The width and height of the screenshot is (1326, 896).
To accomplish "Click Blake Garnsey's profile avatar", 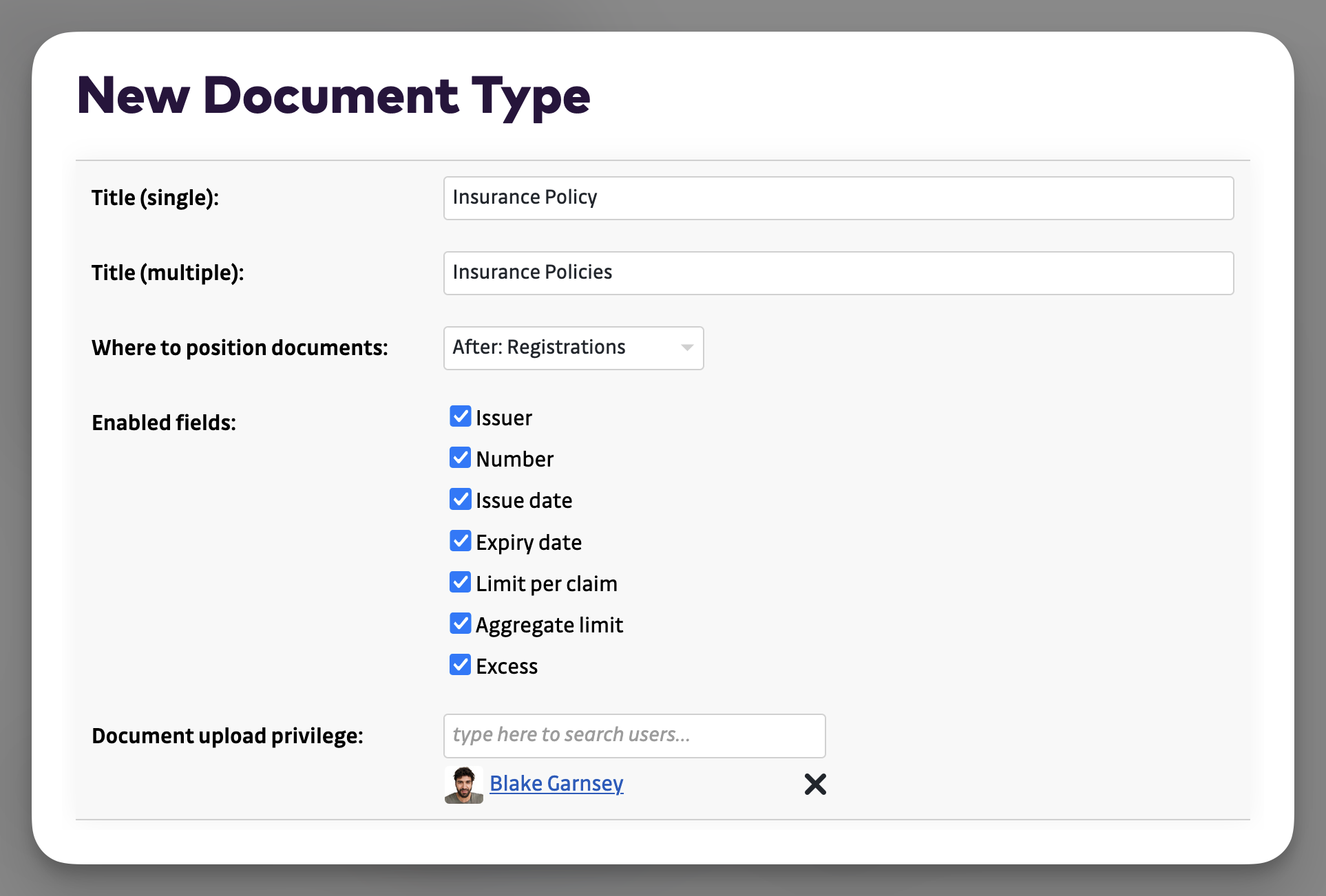I will [463, 784].
